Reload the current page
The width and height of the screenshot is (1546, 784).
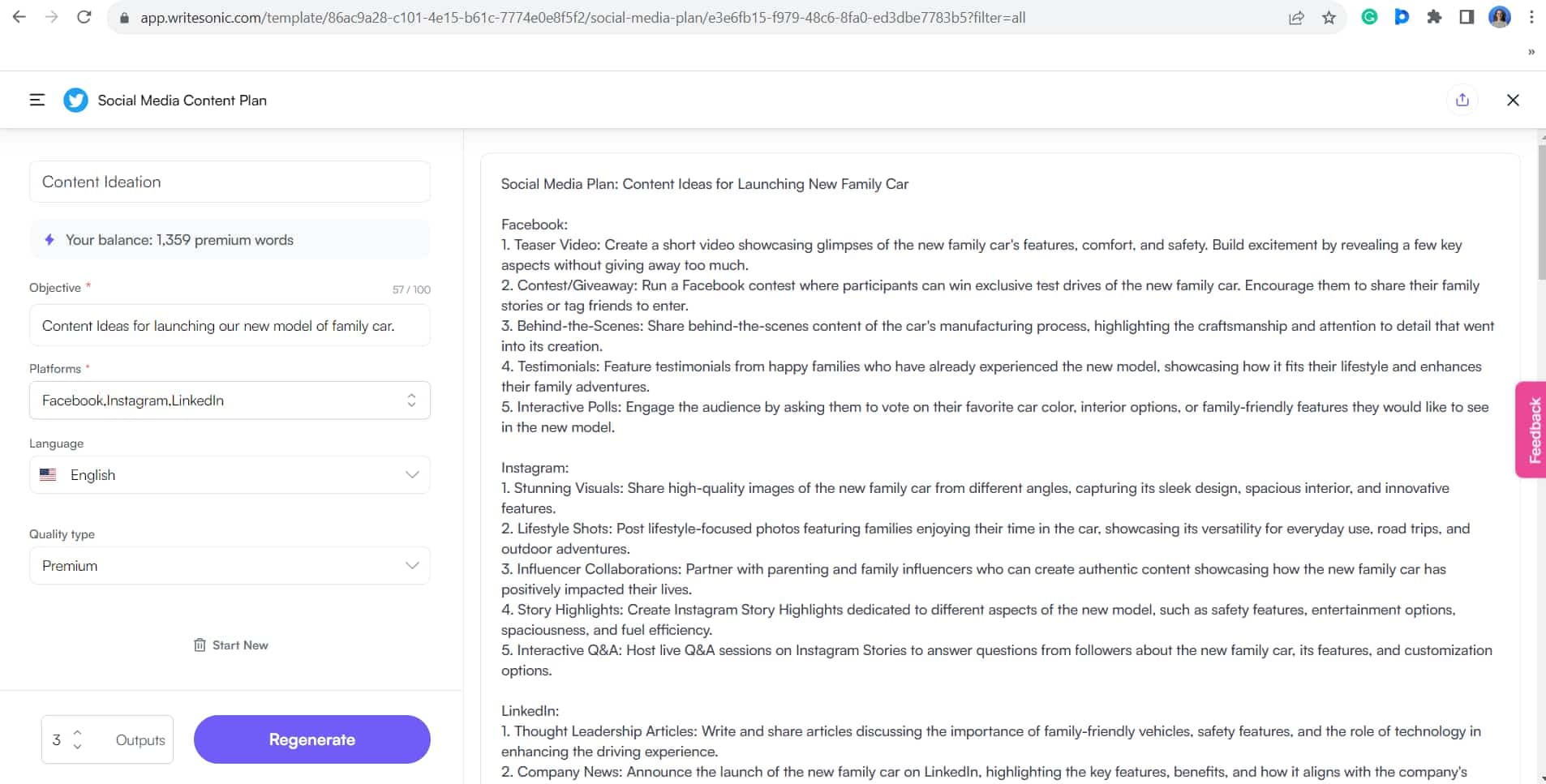pos(84,16)
